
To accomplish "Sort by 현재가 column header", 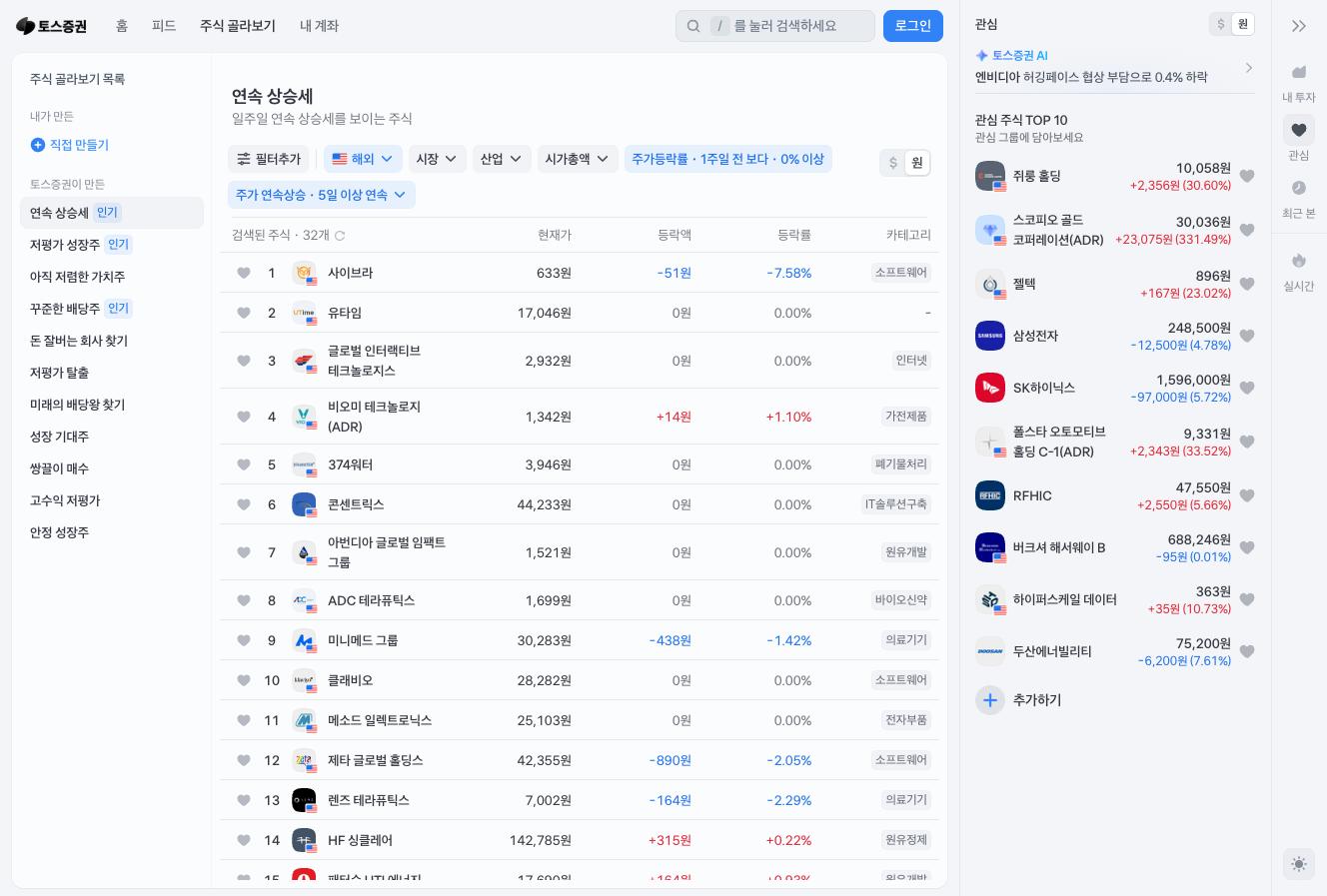I will coord(555,235).
